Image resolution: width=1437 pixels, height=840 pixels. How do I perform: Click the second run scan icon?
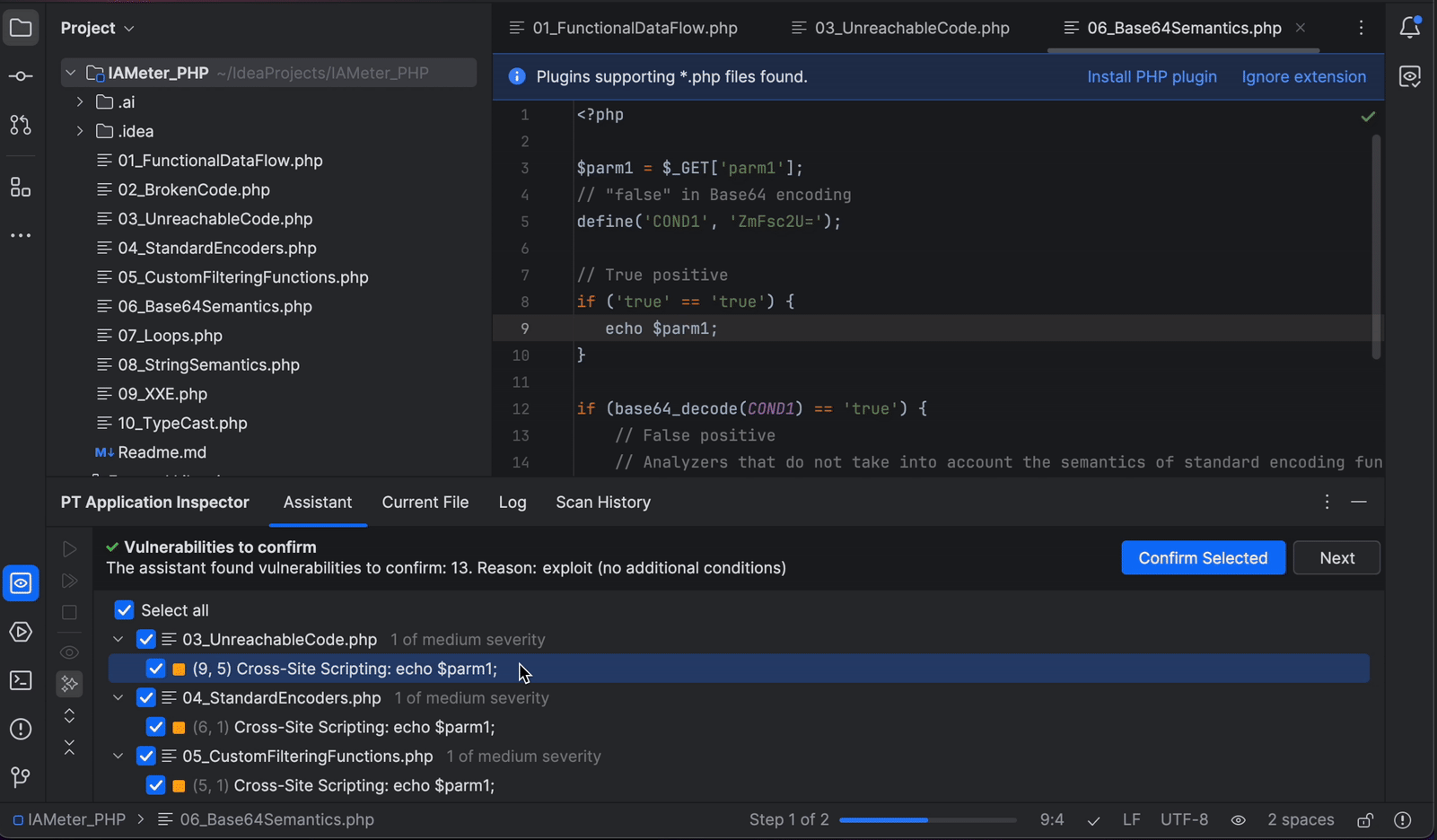(x=69, y=581)
